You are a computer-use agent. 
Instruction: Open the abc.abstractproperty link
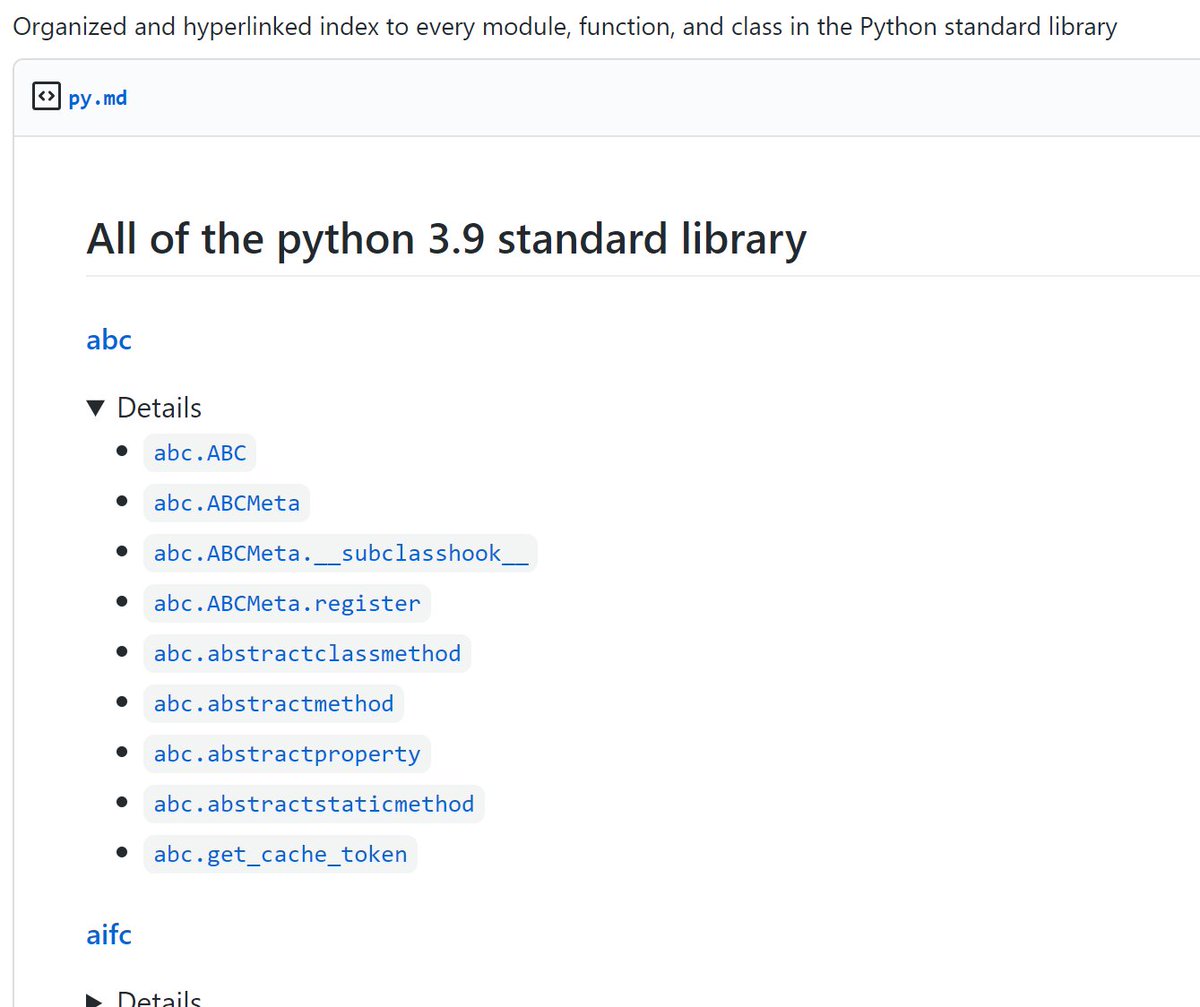(286, 753)
